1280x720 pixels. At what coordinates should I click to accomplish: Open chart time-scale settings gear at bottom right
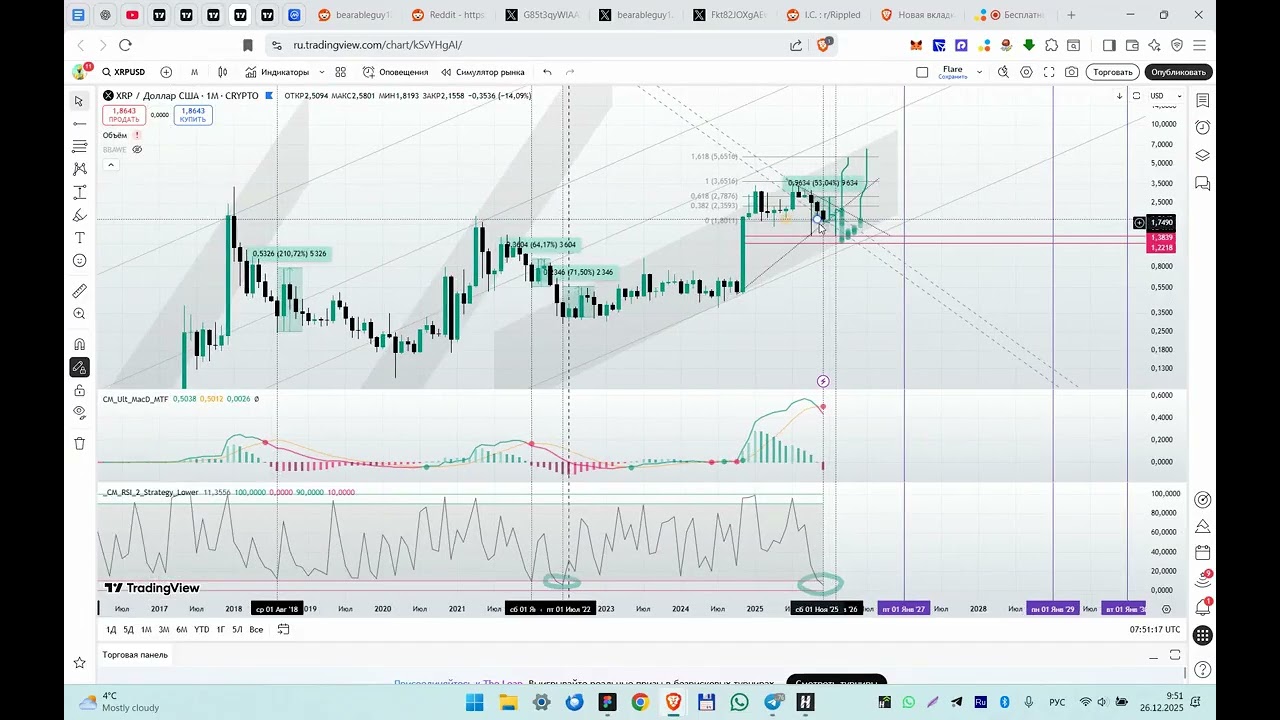point(1166,609)
